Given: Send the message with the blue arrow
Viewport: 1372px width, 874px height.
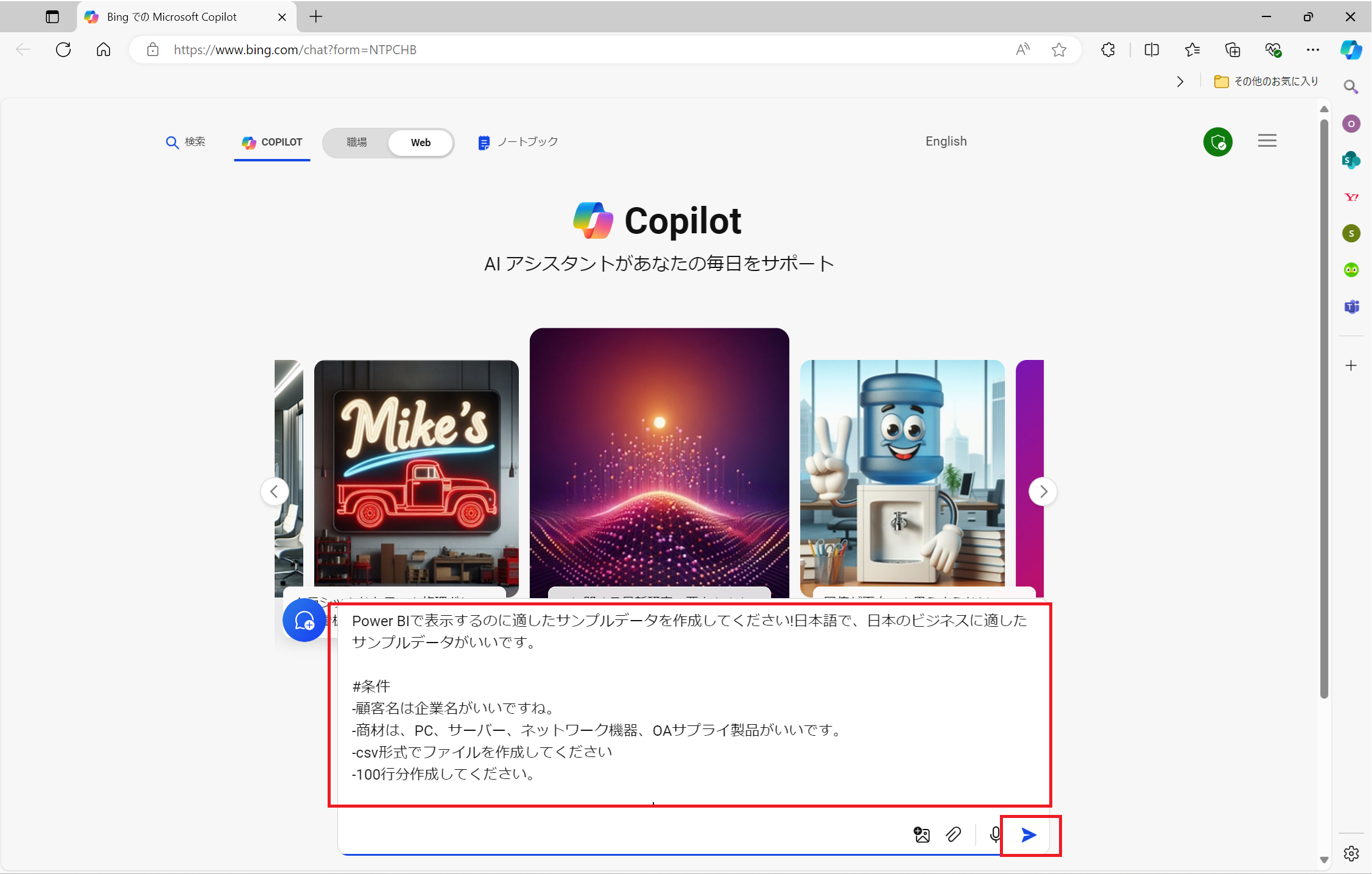Looking at the screenshot, I should 1029,835.
